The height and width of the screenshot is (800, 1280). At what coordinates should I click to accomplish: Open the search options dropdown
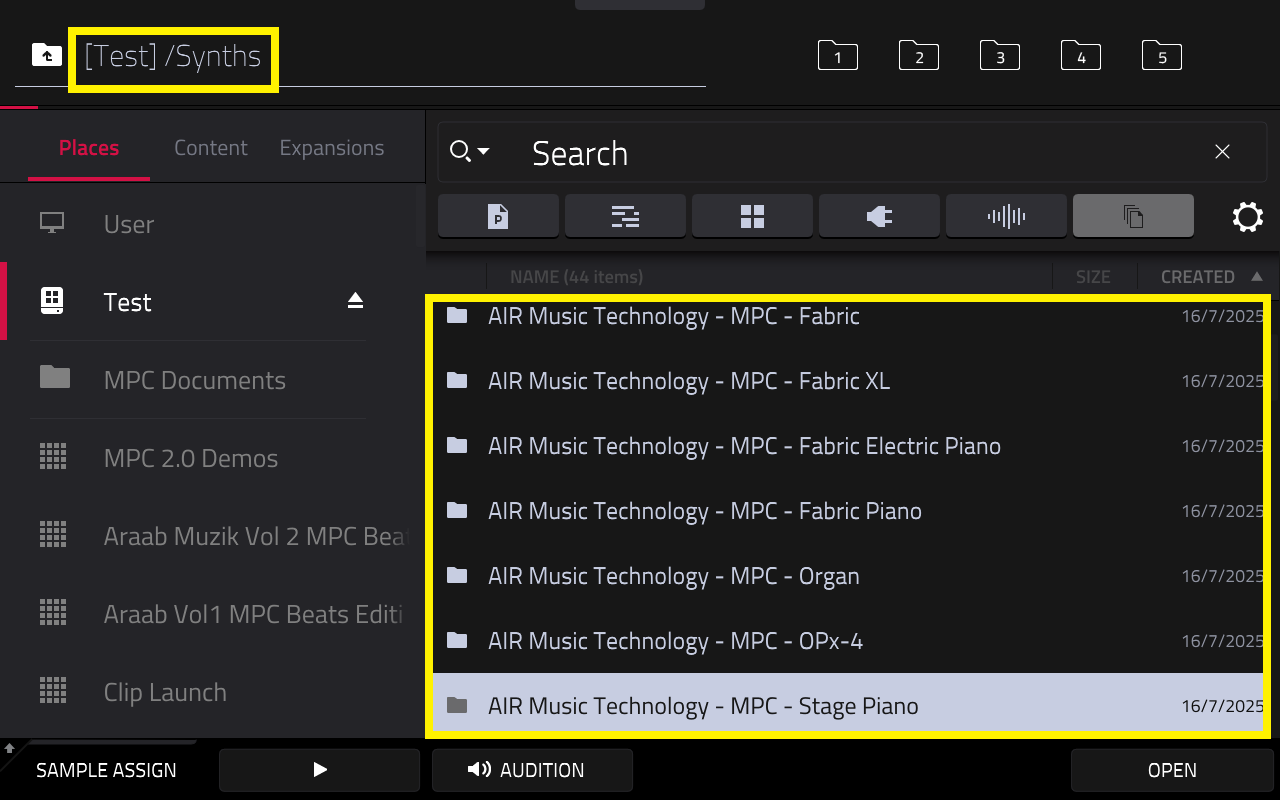pos(469,152)
